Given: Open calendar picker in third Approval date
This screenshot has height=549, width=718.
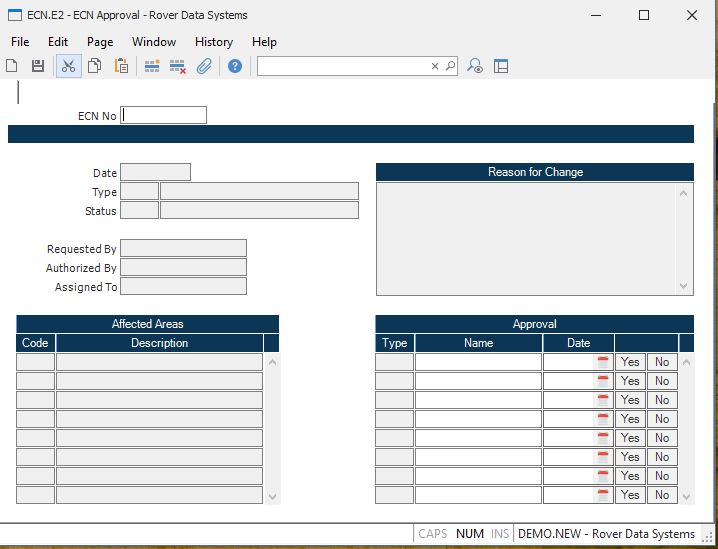Looking at the screenshot, I should point(603,400).
